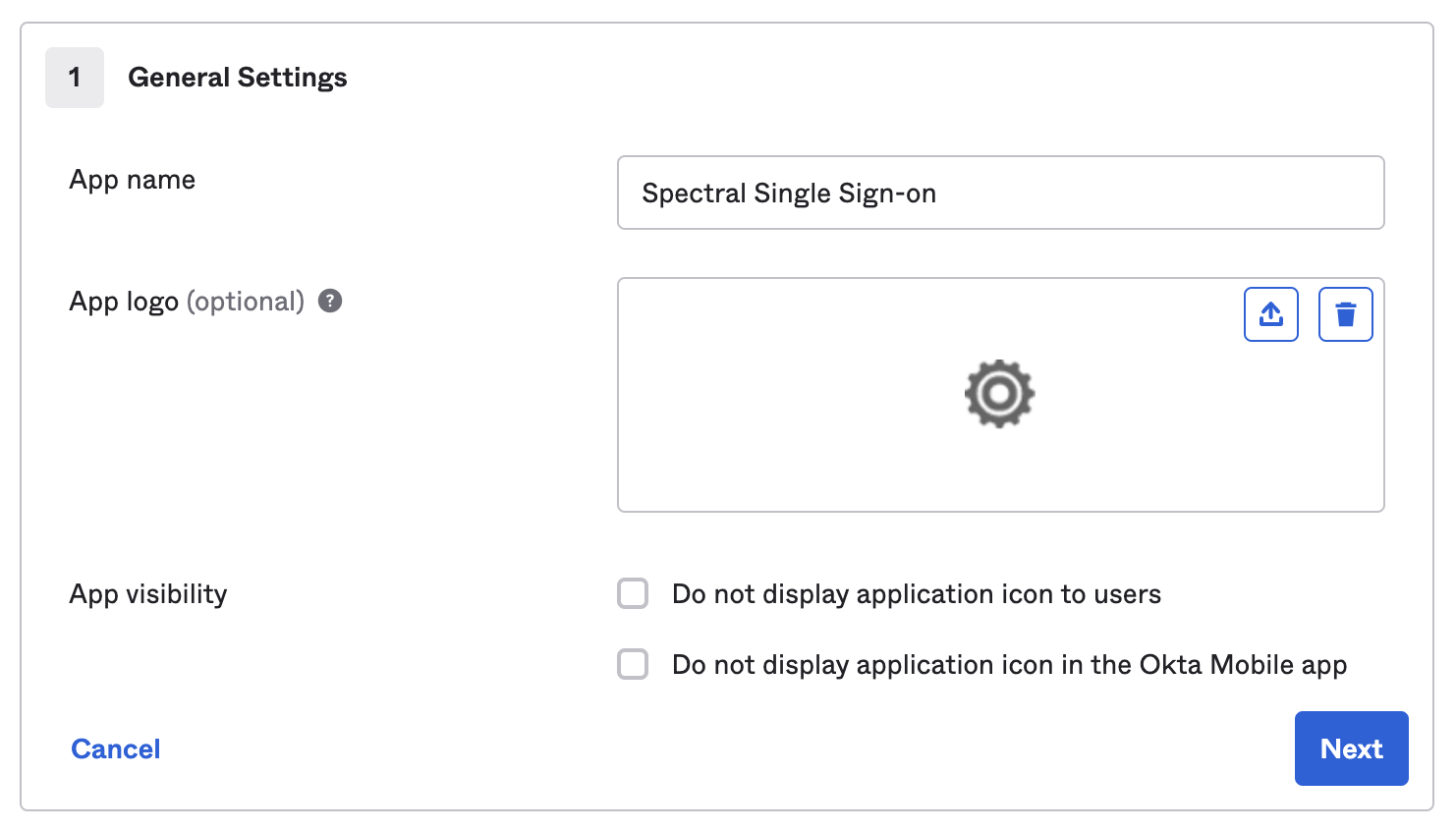Click the App logo label text
Screen dimensions: 1456x831
pos(124,302)
